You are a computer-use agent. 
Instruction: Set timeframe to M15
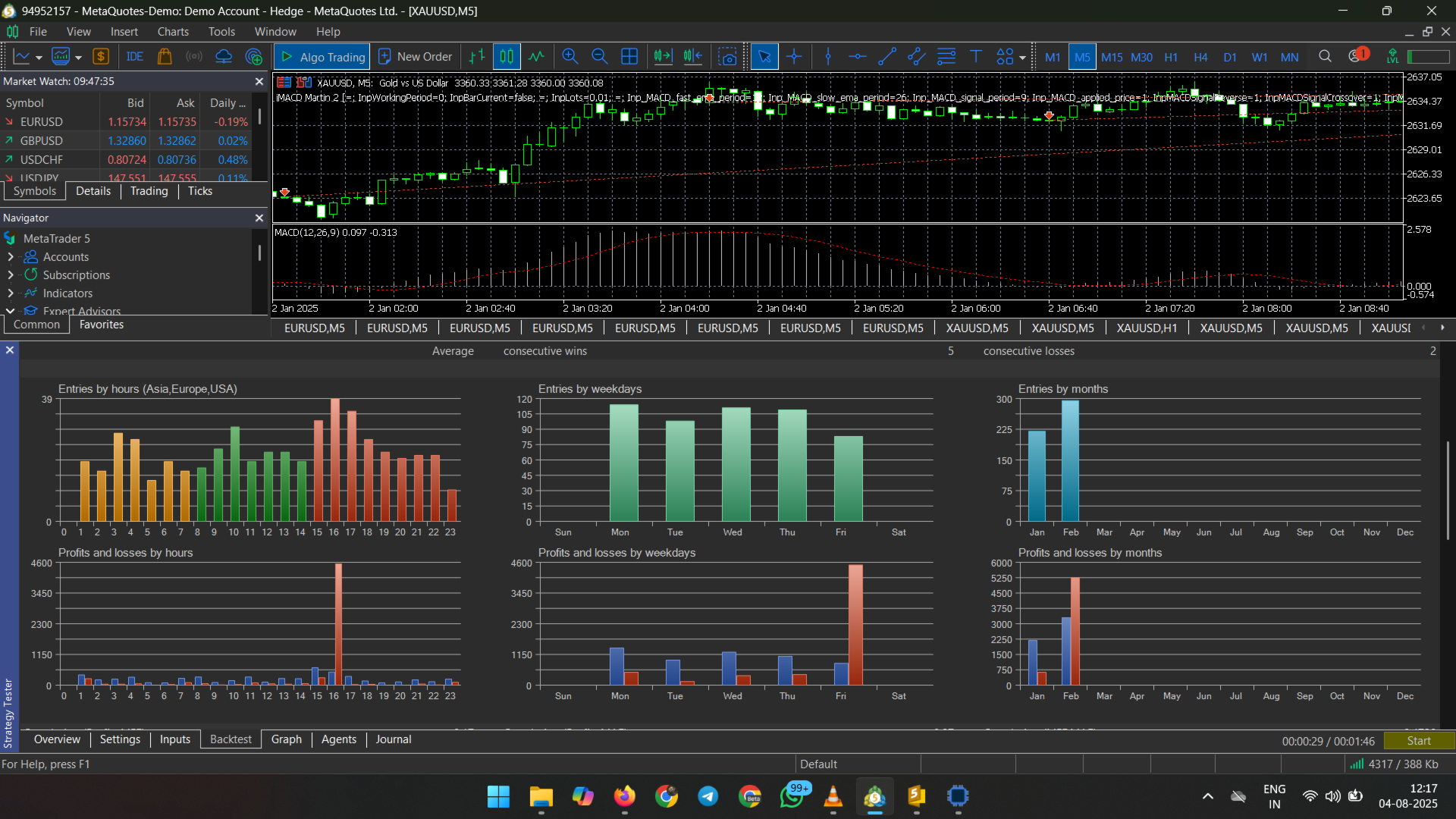tap(1112, 57)
